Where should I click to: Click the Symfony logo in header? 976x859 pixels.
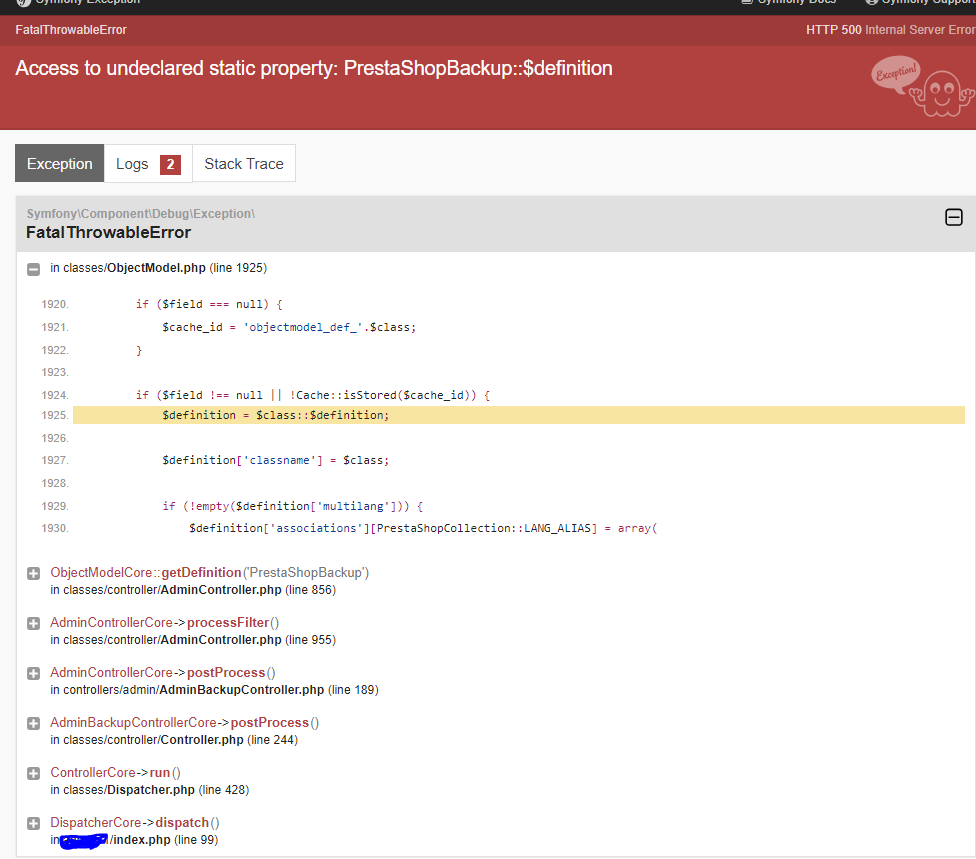[x=23, y=3]
